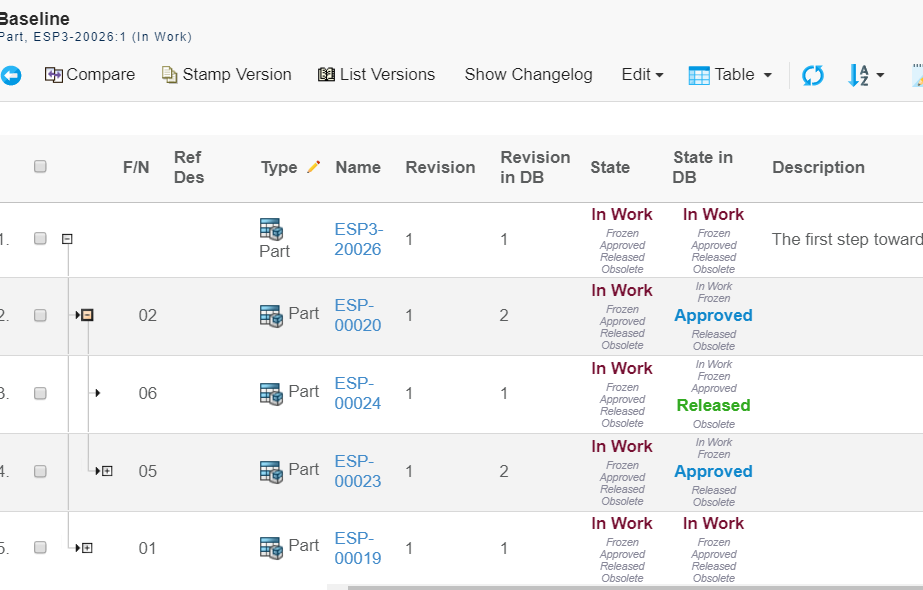This screenshot has width=923, height=590.
Task: Check the box for row ESP-00023
Action: click(x=40, y=471)
